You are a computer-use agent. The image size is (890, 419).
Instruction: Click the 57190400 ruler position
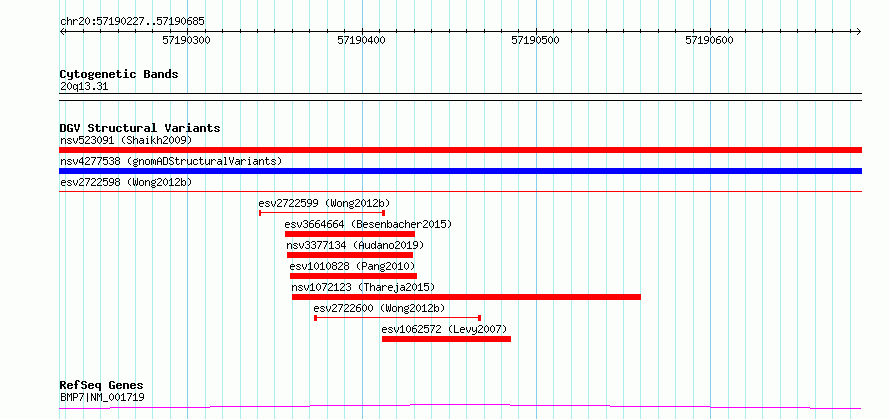[362, 40]
